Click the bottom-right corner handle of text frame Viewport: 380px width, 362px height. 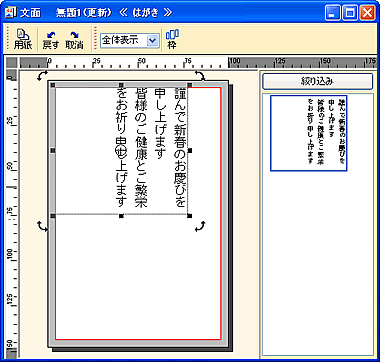(190, 216)
